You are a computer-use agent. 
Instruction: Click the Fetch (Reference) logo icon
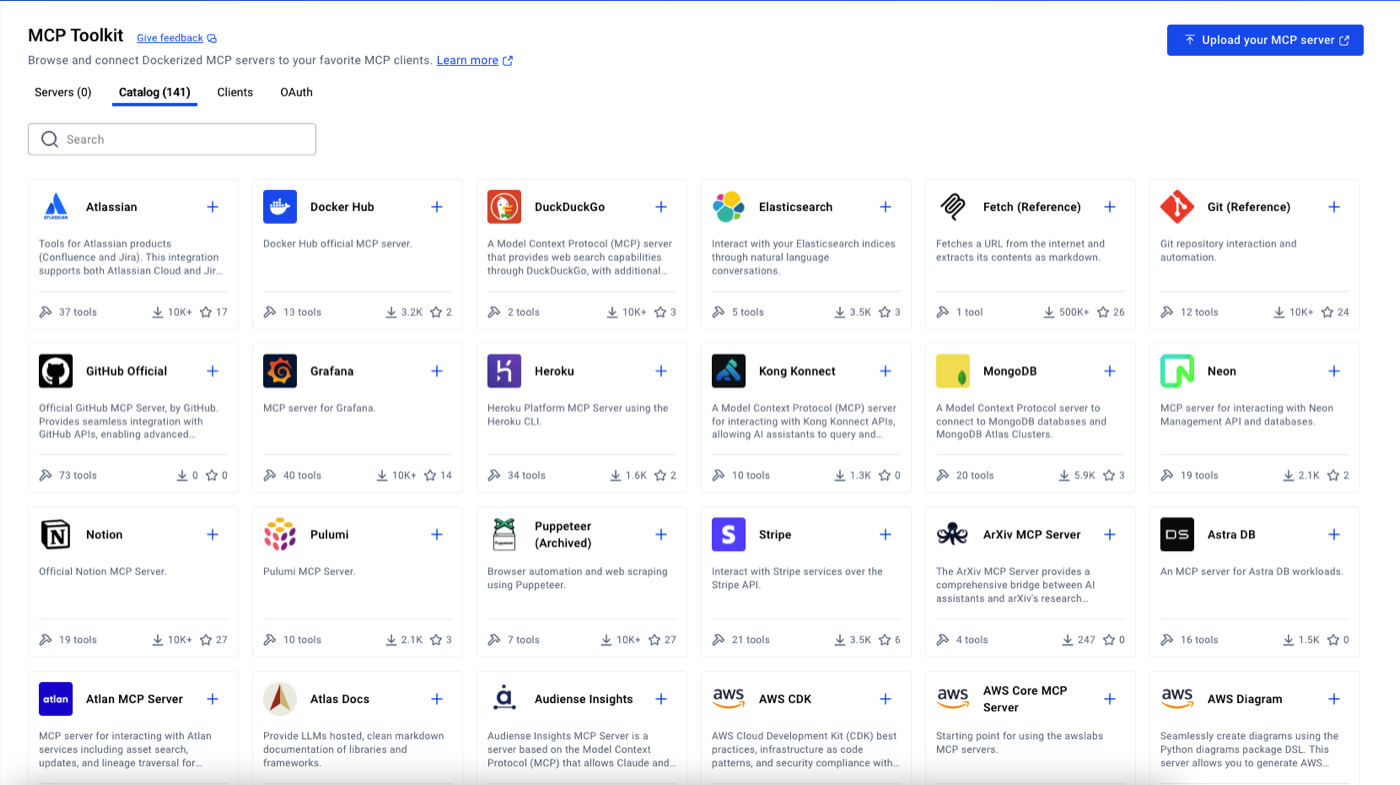click(x=953, y=207)
